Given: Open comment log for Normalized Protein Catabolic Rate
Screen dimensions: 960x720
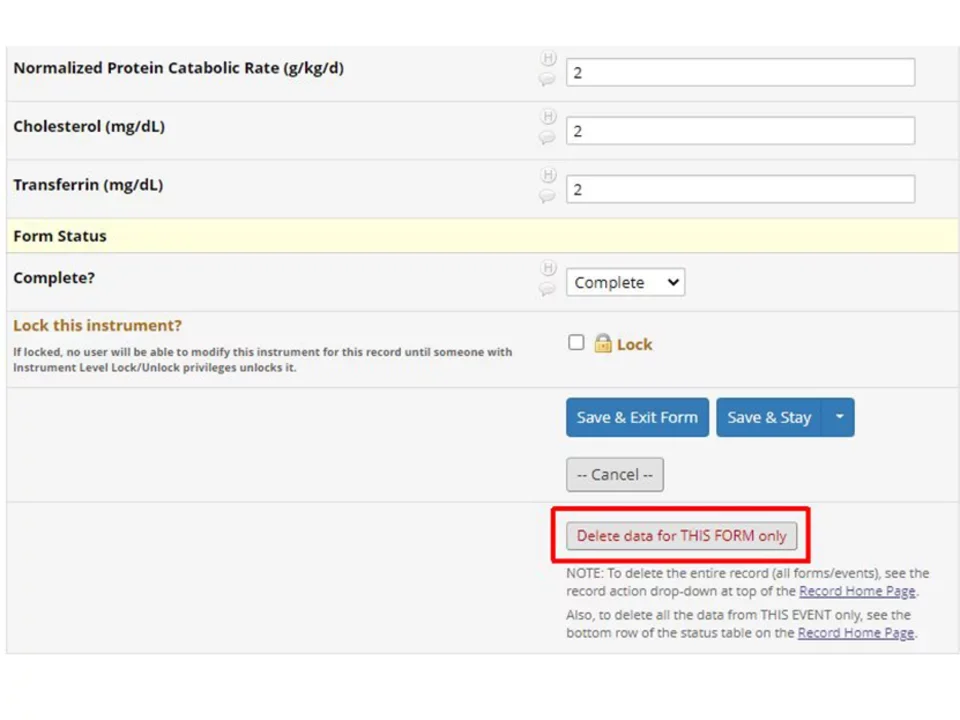Looking at the screenshot, I should click(x=546, y=77).
